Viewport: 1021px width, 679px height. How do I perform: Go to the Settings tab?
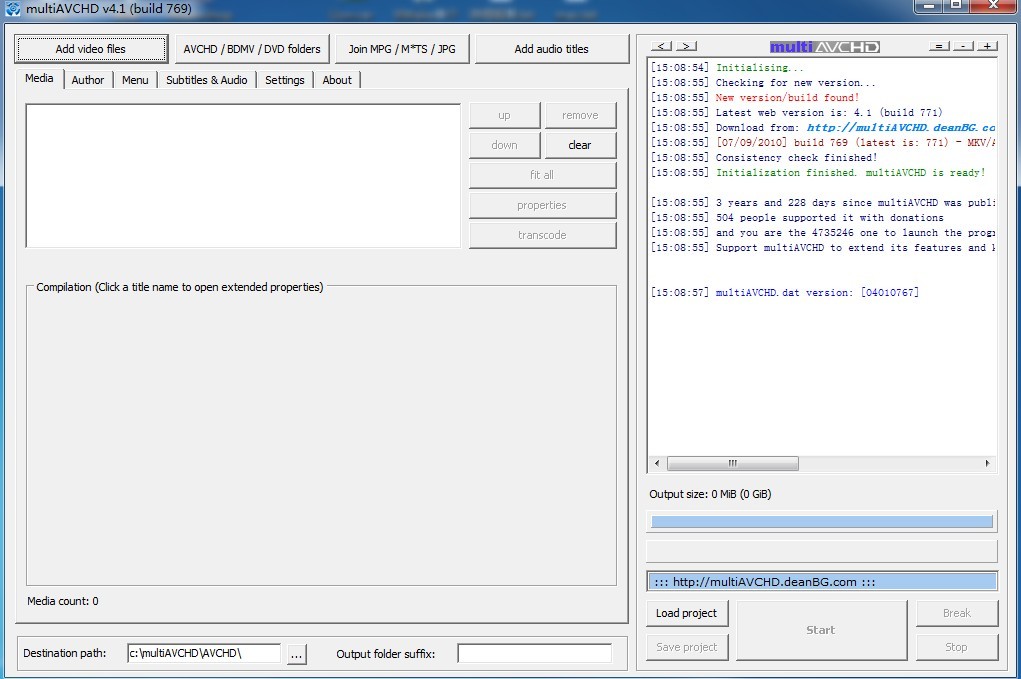pyautogui.click(x=284, y=80)
